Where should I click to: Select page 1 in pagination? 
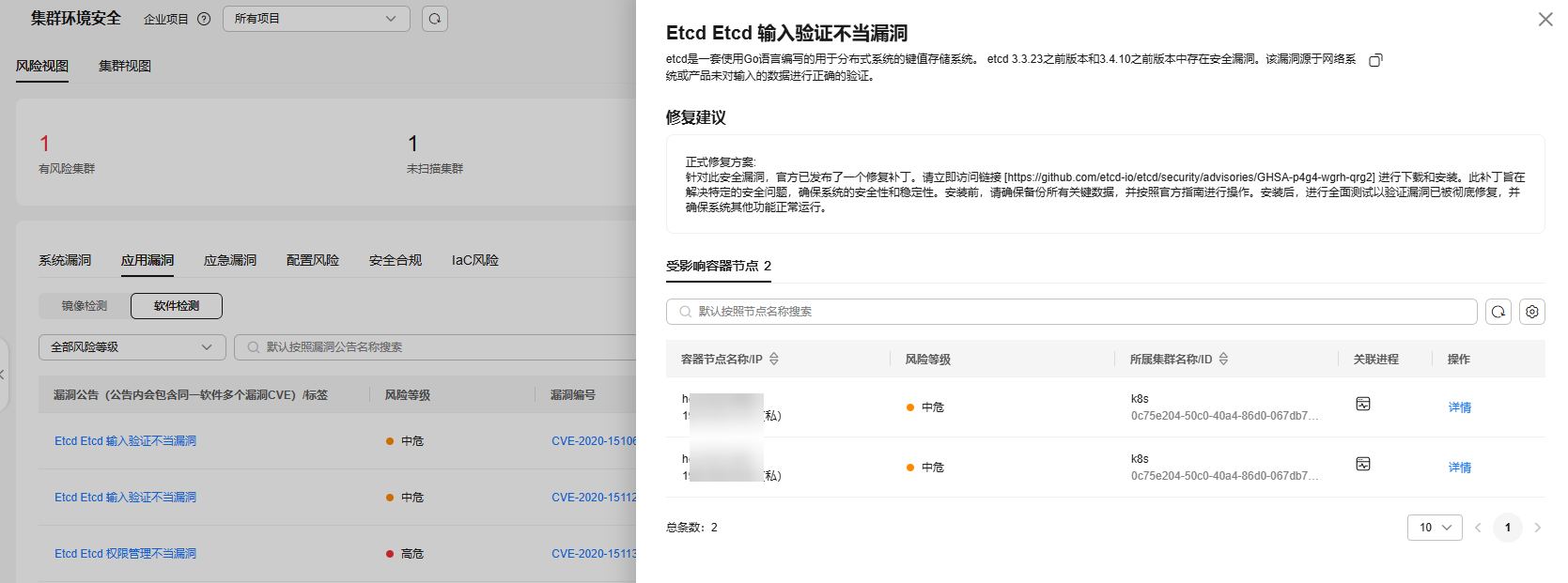tap(1508, 528)
